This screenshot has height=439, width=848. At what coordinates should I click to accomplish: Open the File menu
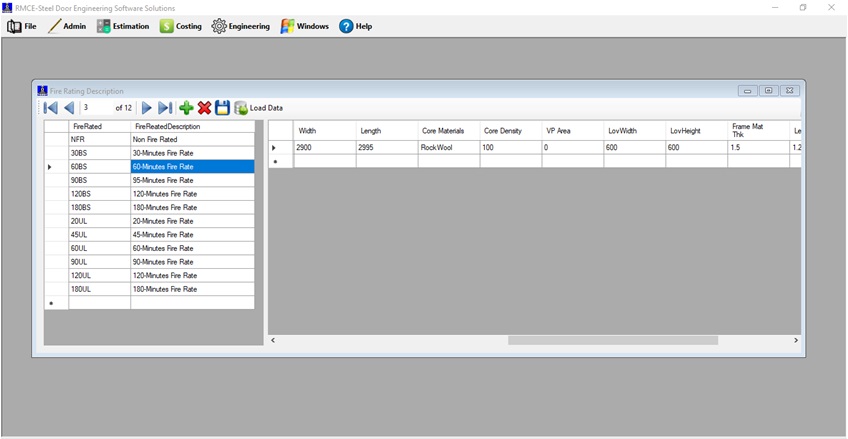[x=22, y=26]
